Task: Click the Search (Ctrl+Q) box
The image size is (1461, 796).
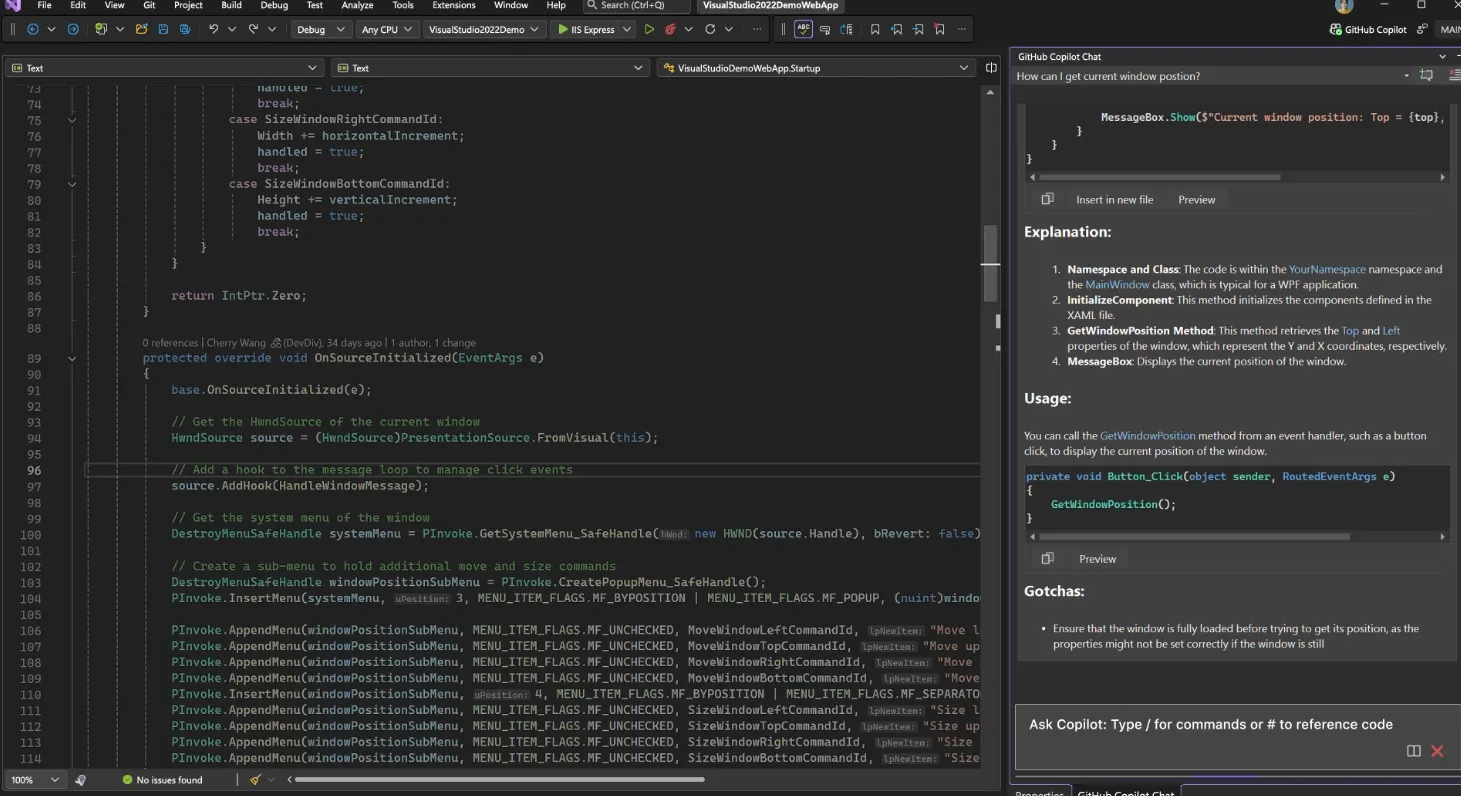Action: coord(636,5)
